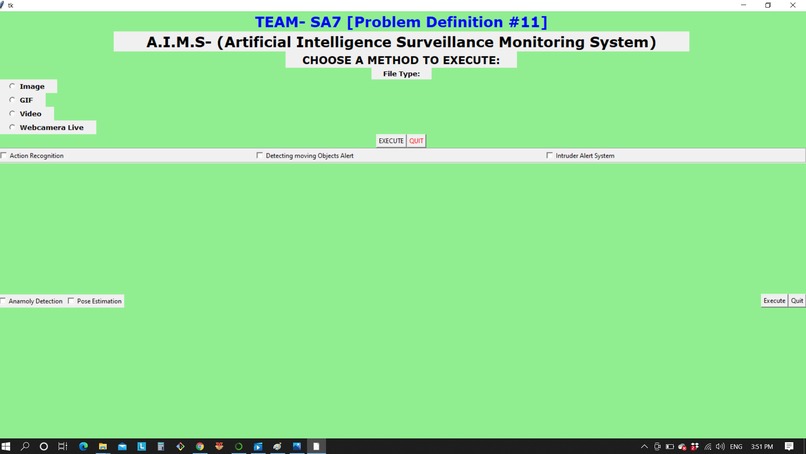Open Cortana circle icon in taskbar
806x454 pixels.
[x=44, y=446]
